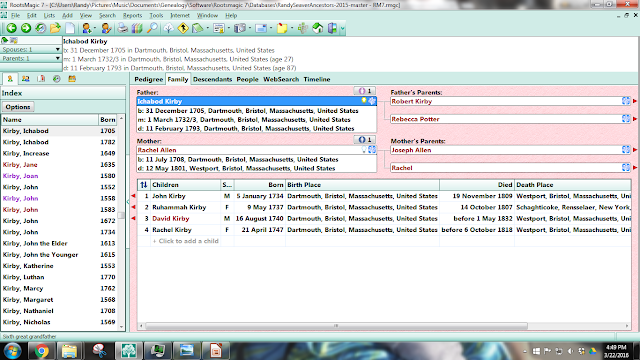640x360 pixels.
Task: Click the magnifying glass search icon
Action: 152,28
